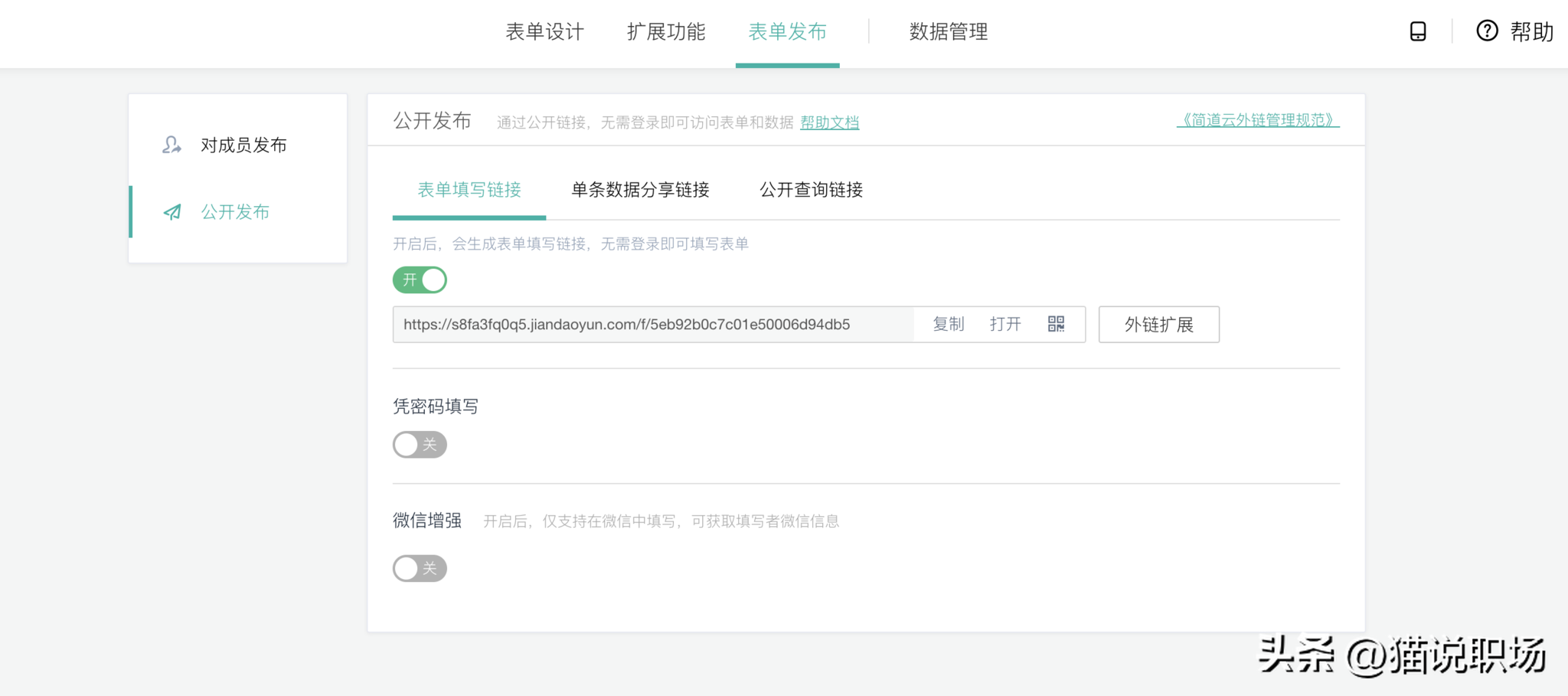Show the QR code for form link
Image resolution: width=1568 pixels, height=696 pixels.
tap(1056, 324)
